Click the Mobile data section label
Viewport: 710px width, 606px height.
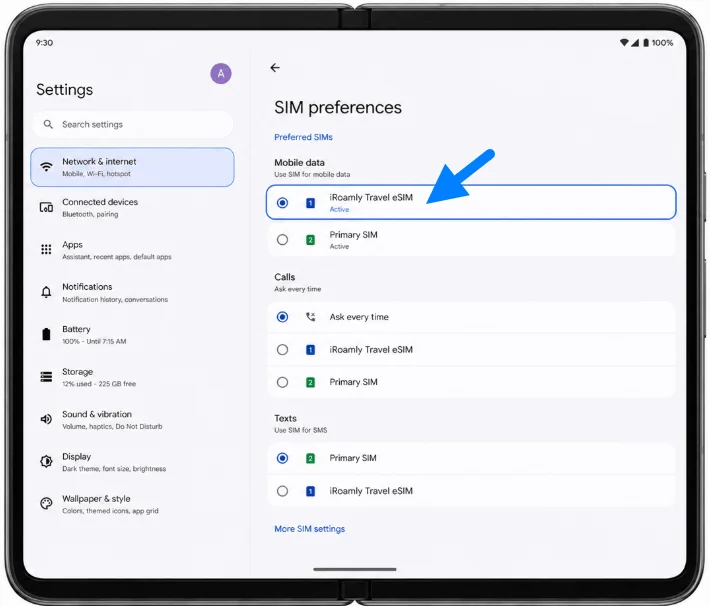299,162
